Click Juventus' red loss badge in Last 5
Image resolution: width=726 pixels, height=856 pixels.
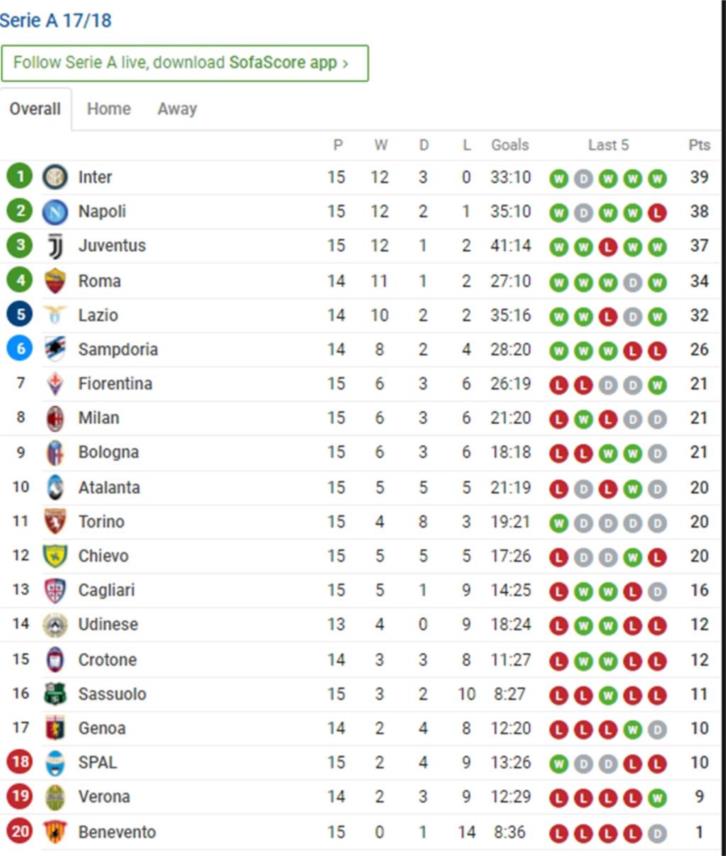pos(608,247)
